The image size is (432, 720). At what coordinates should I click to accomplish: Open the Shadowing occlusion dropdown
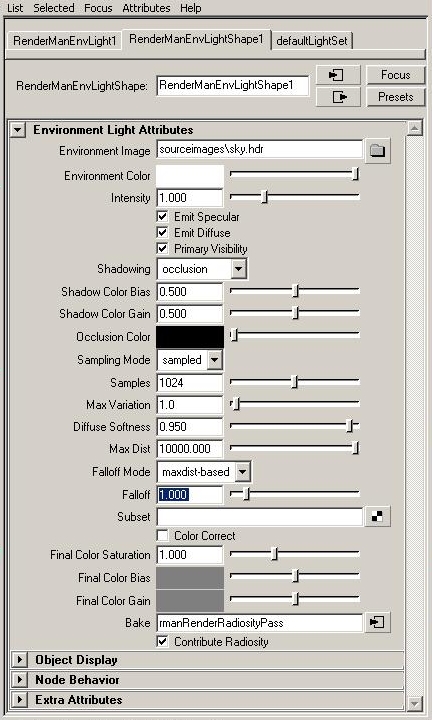[202, 269]
